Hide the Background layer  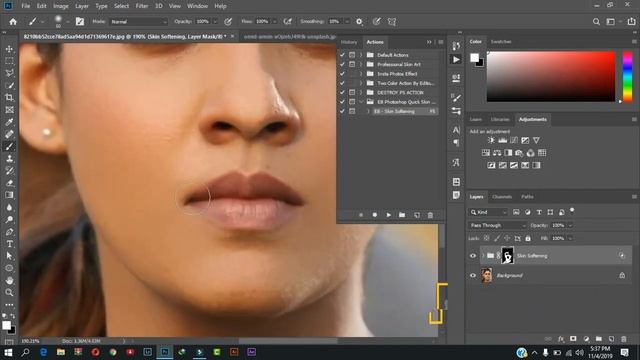(x=473, y=276)
